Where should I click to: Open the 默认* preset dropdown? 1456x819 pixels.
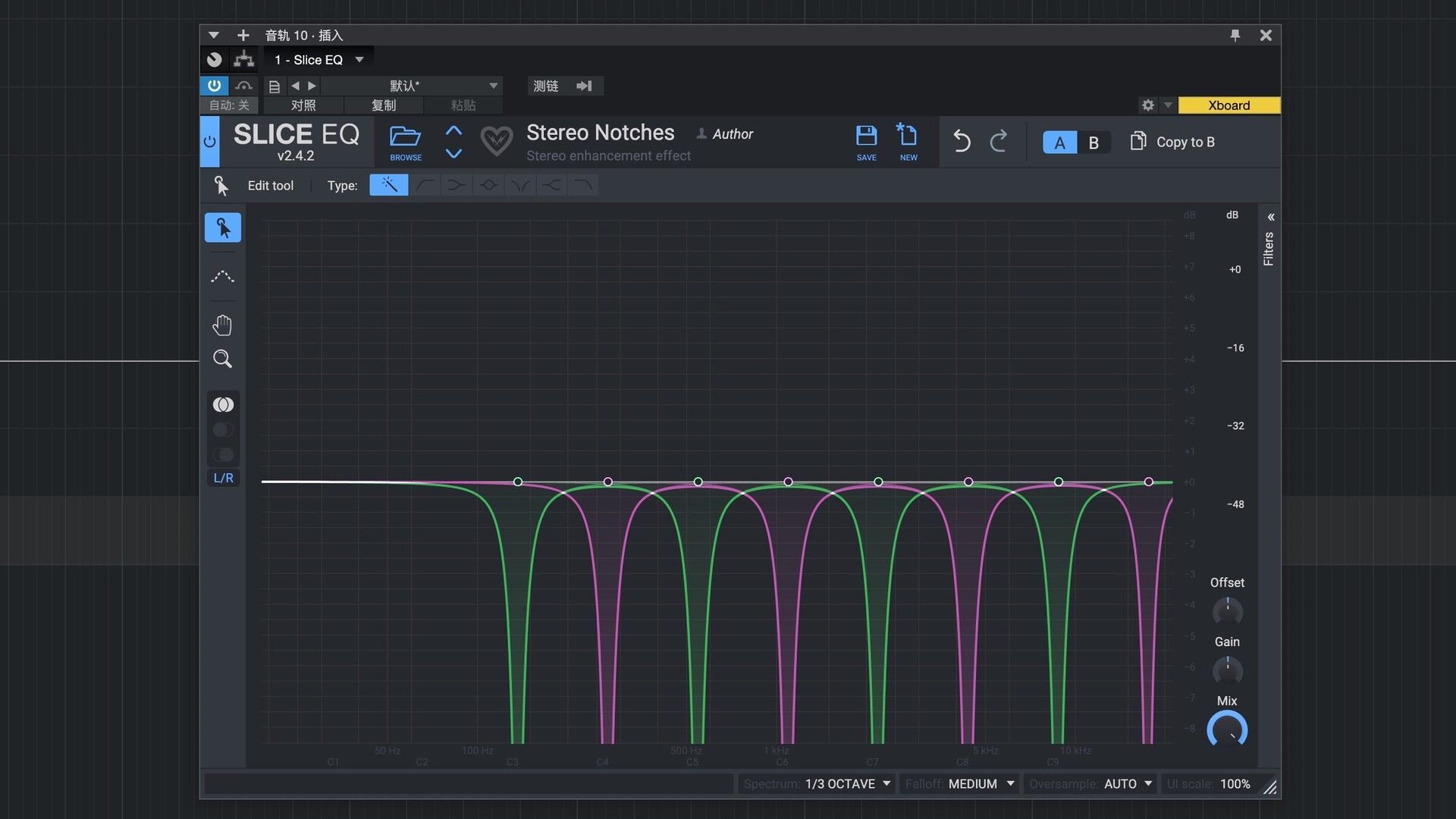click(412, 86)
